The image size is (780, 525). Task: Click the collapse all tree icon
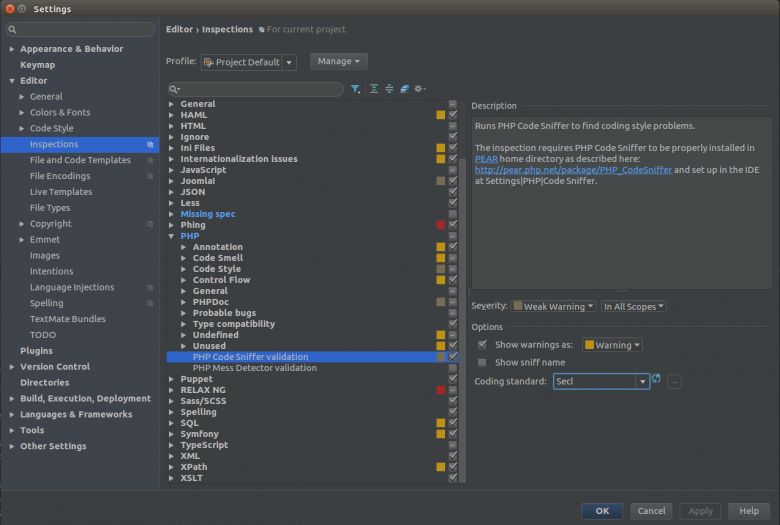[390, 89]
